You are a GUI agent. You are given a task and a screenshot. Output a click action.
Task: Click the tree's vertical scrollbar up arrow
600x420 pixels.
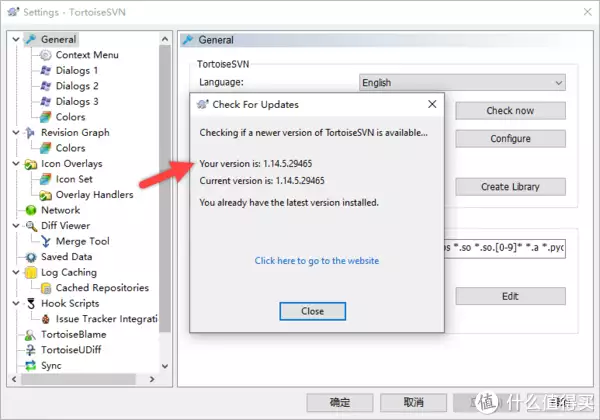click(165, 39)
